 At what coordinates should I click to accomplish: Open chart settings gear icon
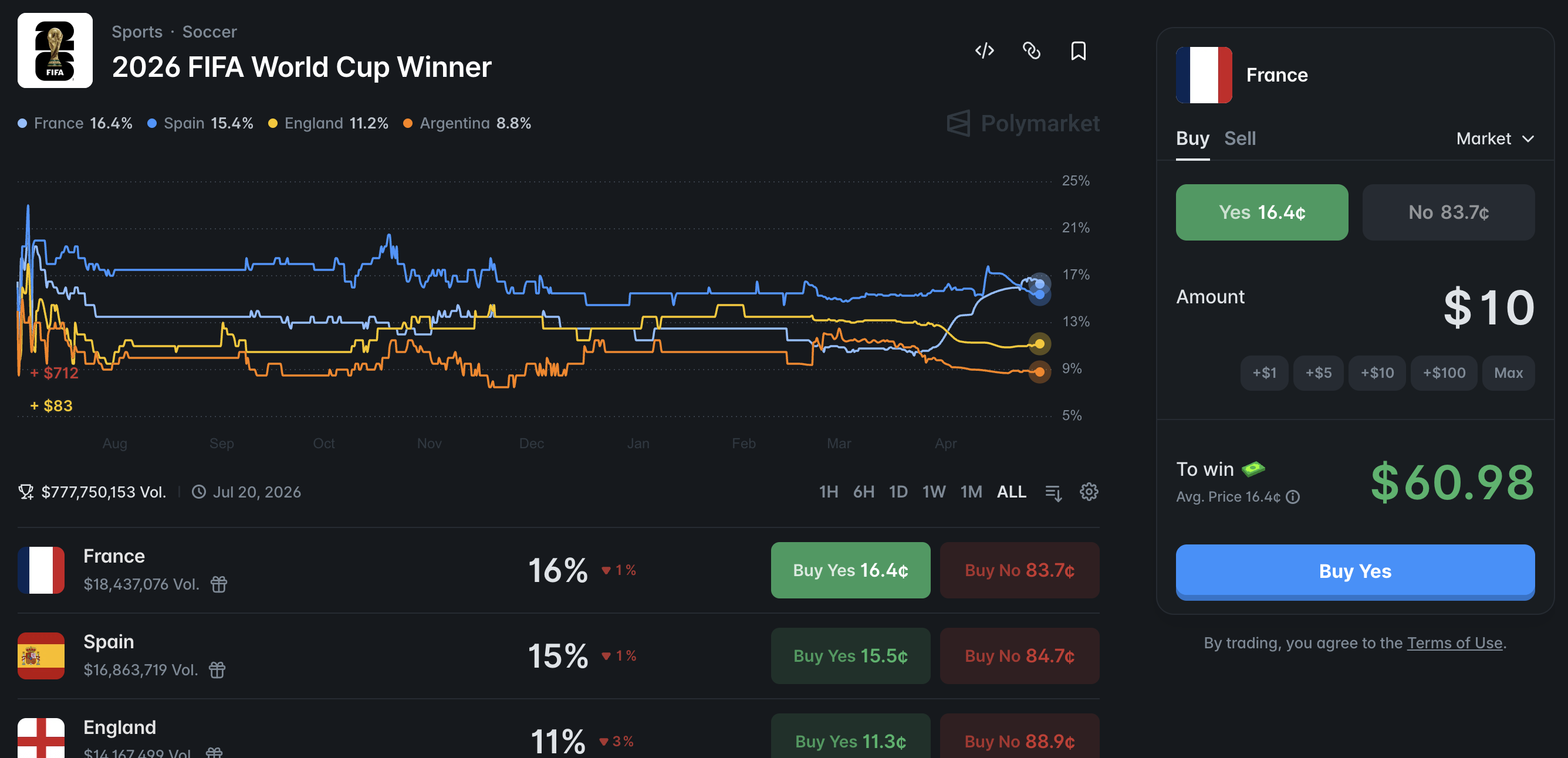point(1089,492)
